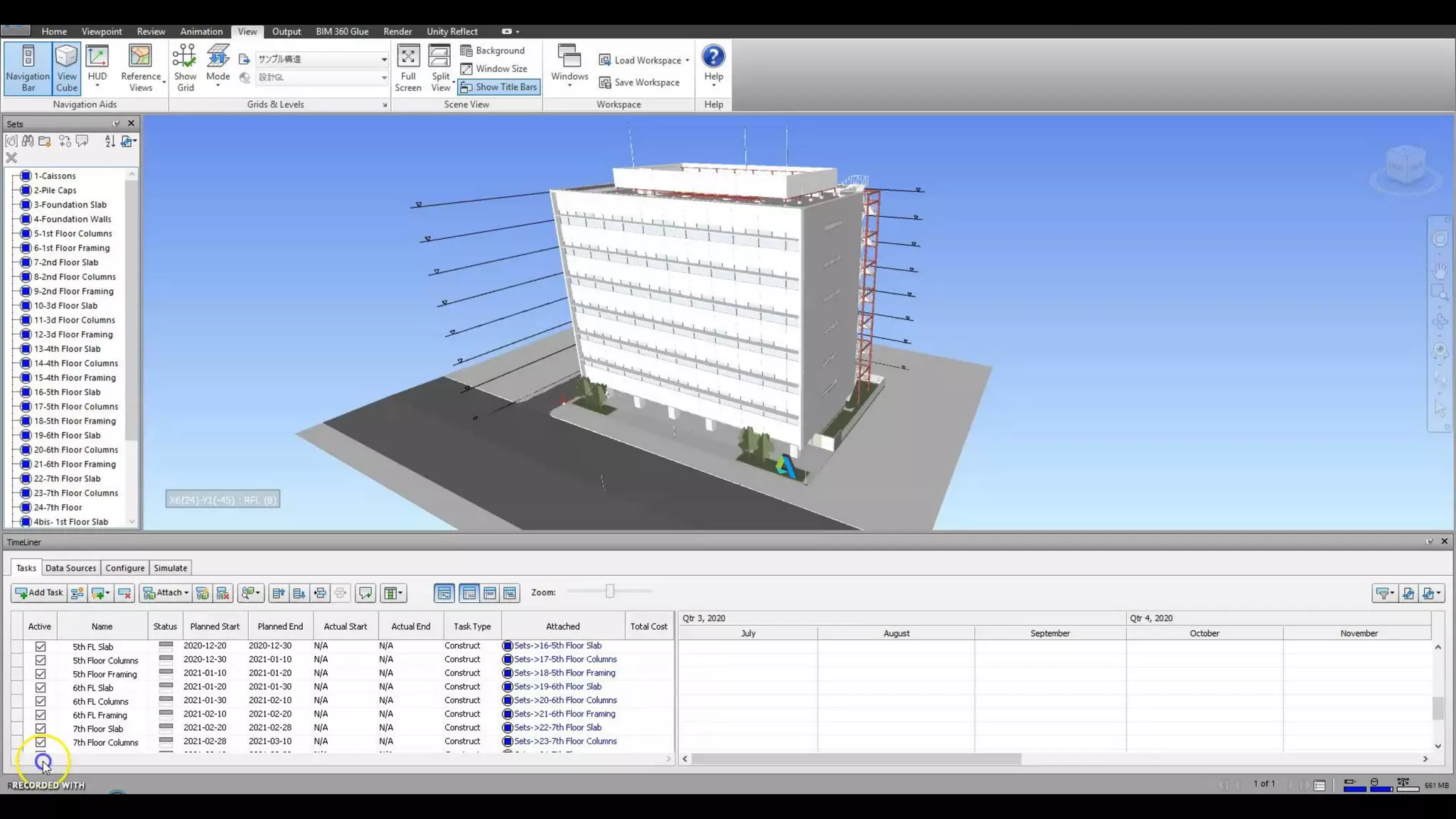Click the Add Task button

coord(39,593)
